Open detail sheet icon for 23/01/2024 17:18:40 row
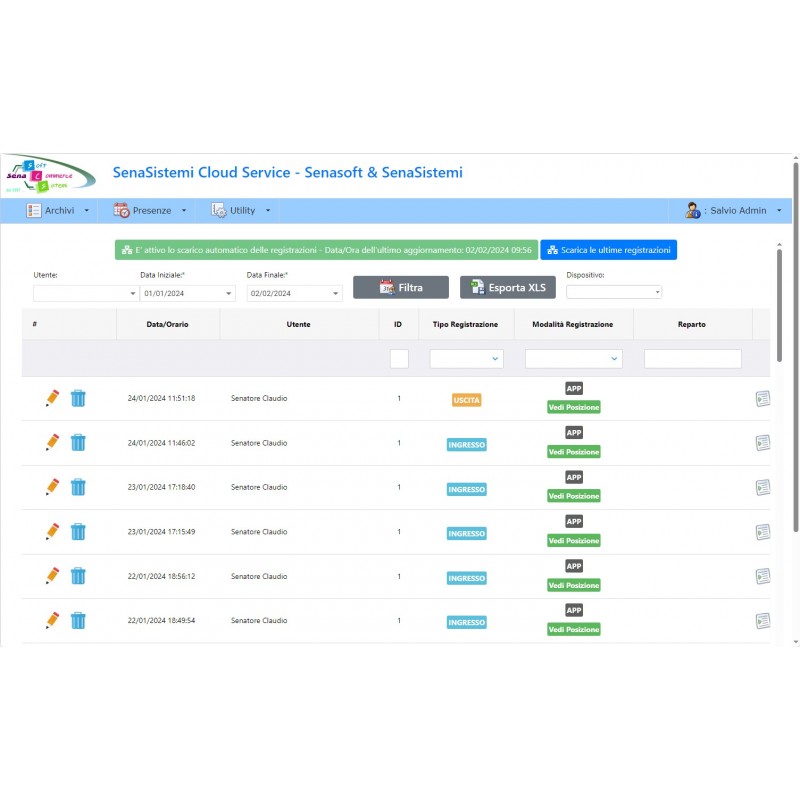Viewport: 800px width, 800px height. (763, 487)
